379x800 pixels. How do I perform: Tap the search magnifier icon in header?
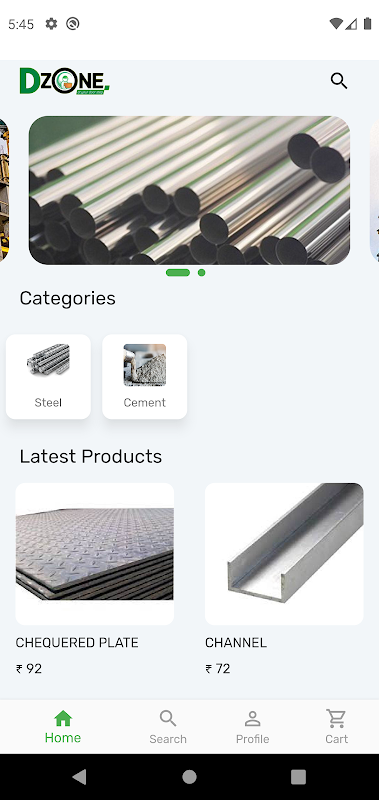point(339,81)
